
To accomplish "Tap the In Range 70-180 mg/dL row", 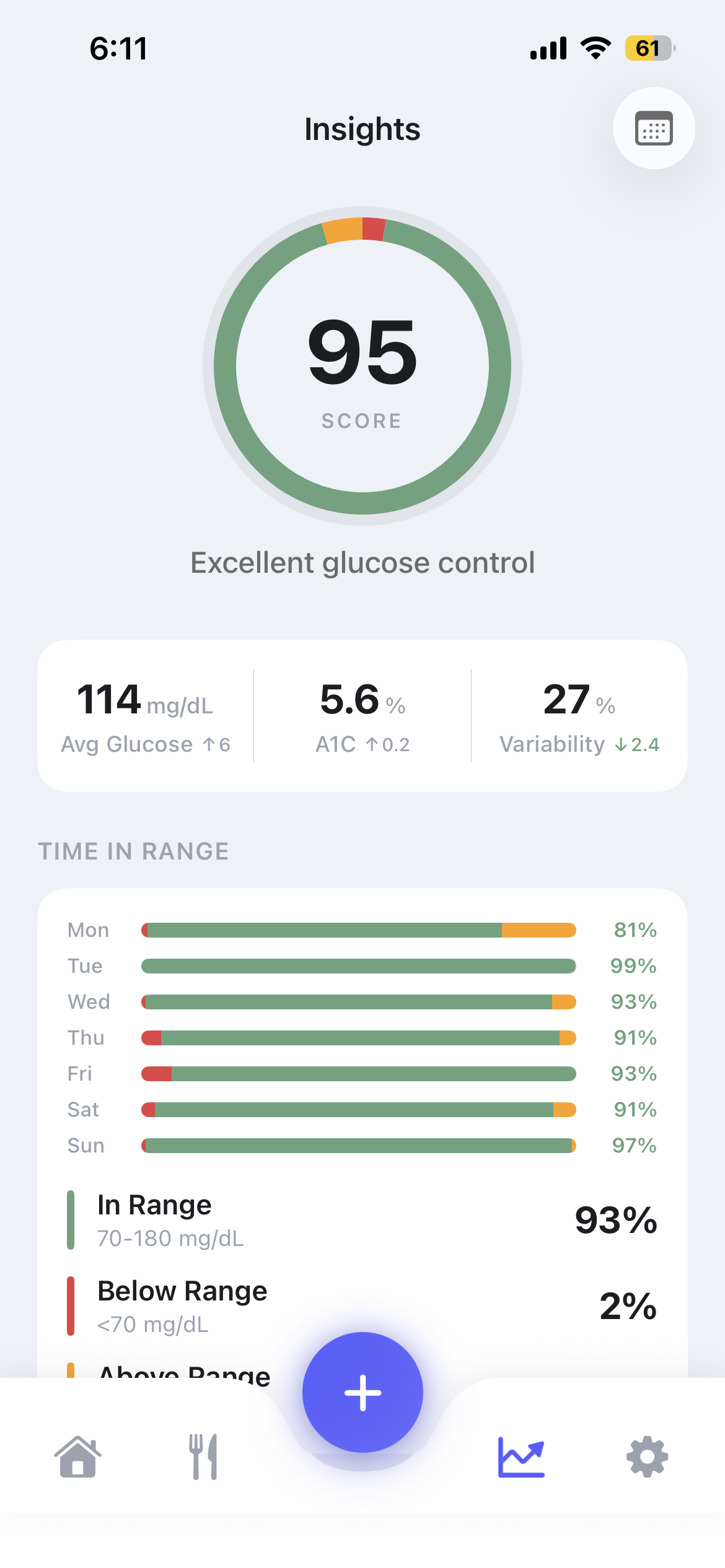I will tap(362, 1220).
